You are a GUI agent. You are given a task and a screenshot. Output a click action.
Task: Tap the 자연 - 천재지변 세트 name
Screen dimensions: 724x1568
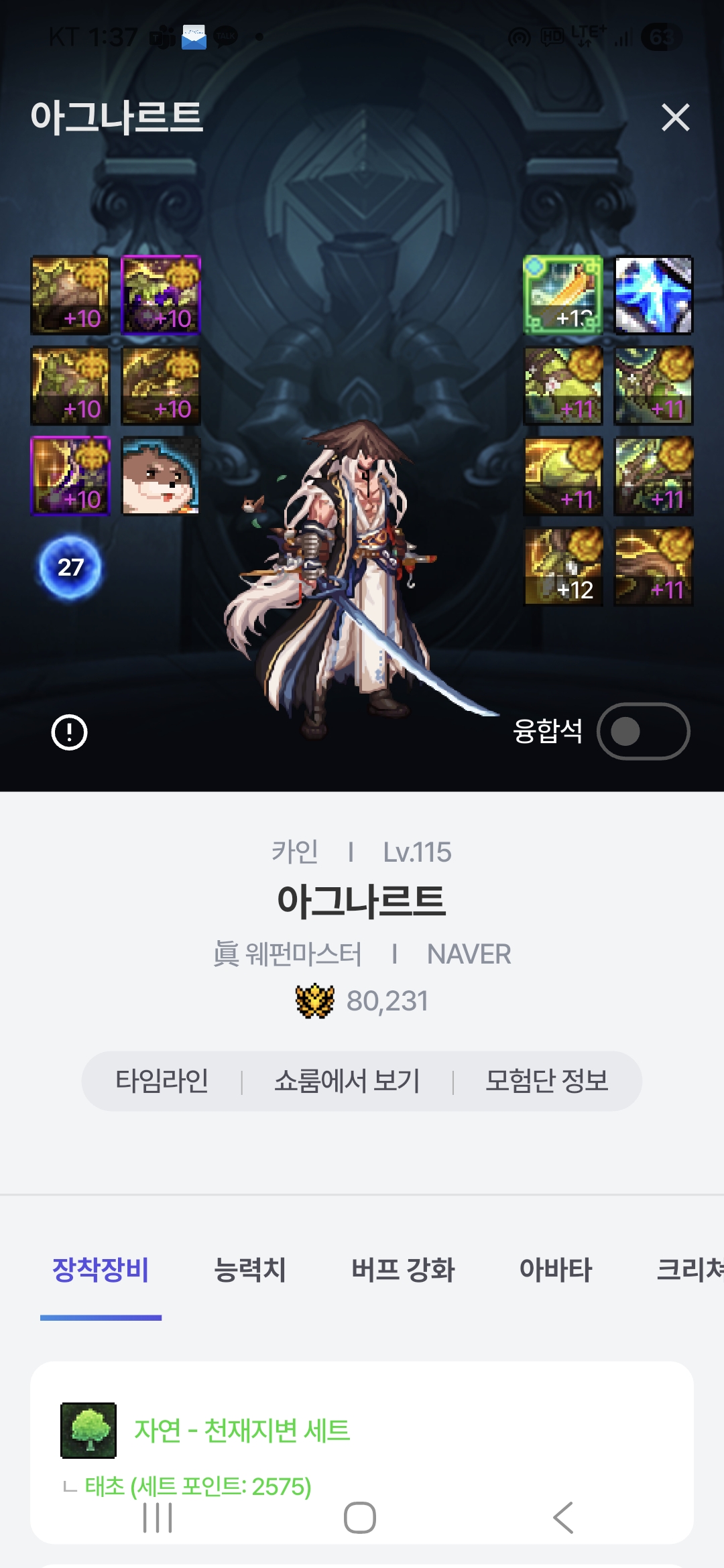(242, 1430)
